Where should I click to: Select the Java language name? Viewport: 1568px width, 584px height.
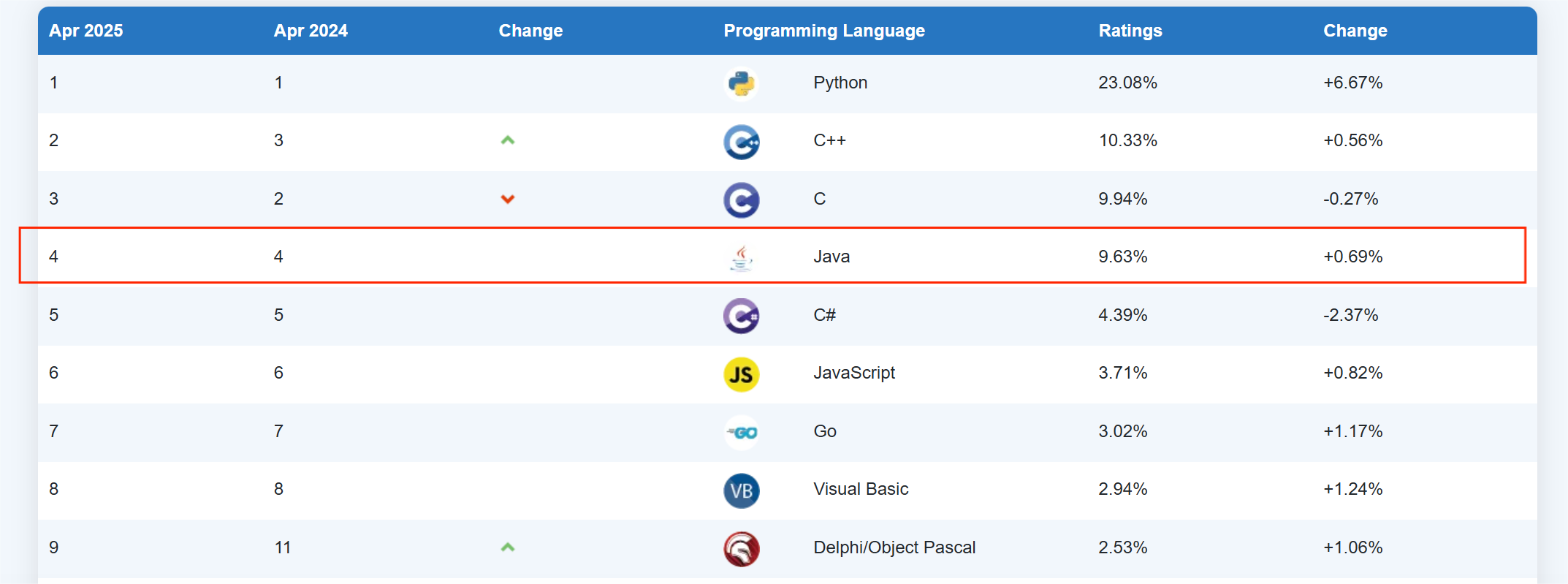point(831,257)
